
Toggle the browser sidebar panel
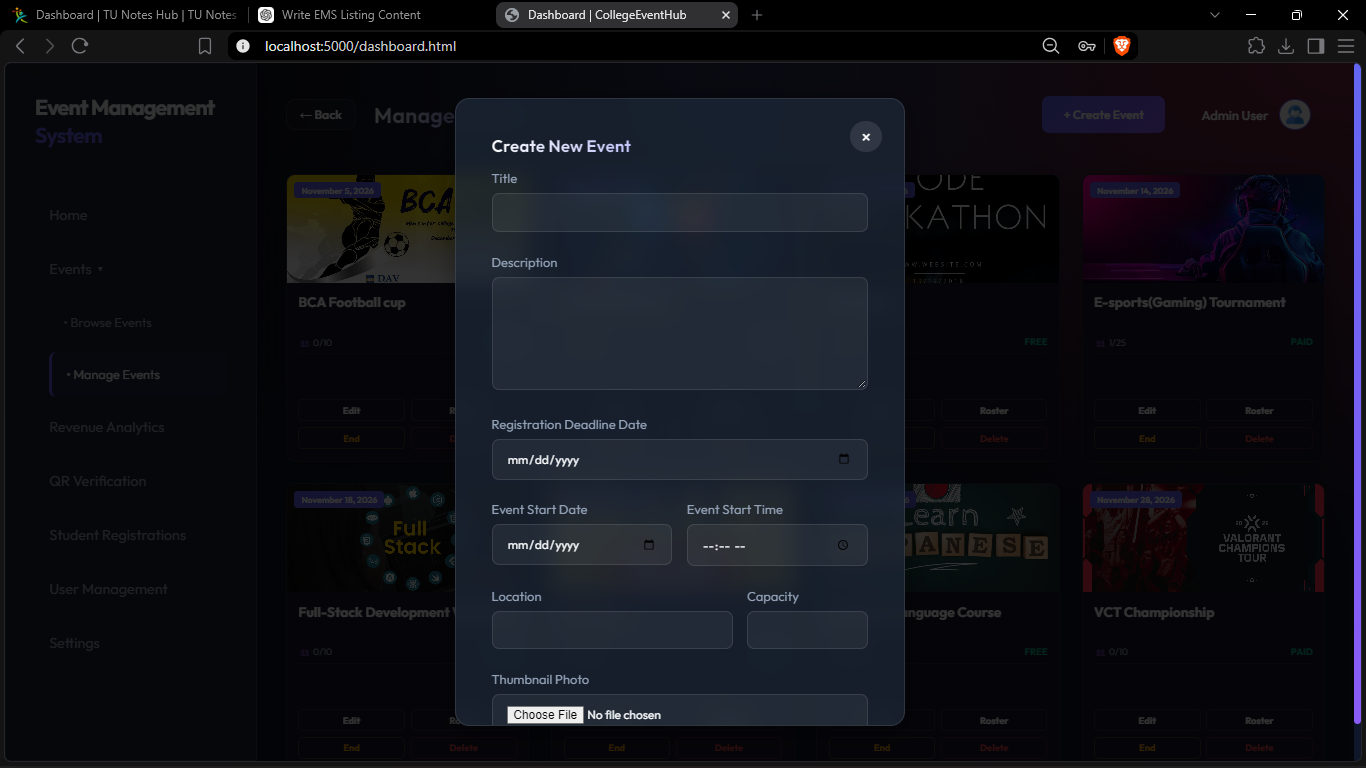point(1316,46)
